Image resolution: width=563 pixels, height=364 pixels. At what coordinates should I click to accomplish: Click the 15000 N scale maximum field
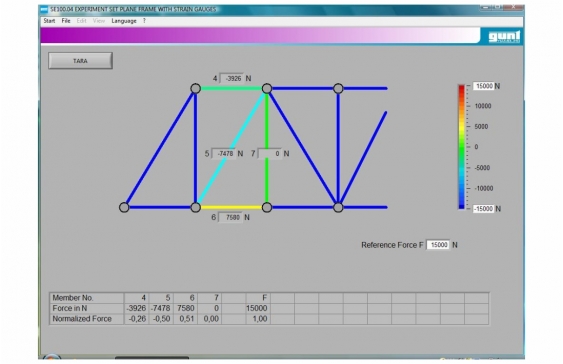(483, 86)
